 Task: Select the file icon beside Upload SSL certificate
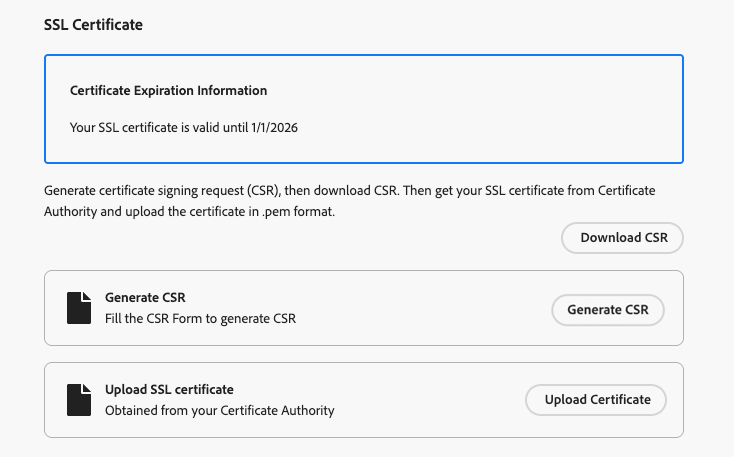coord(79,400)
